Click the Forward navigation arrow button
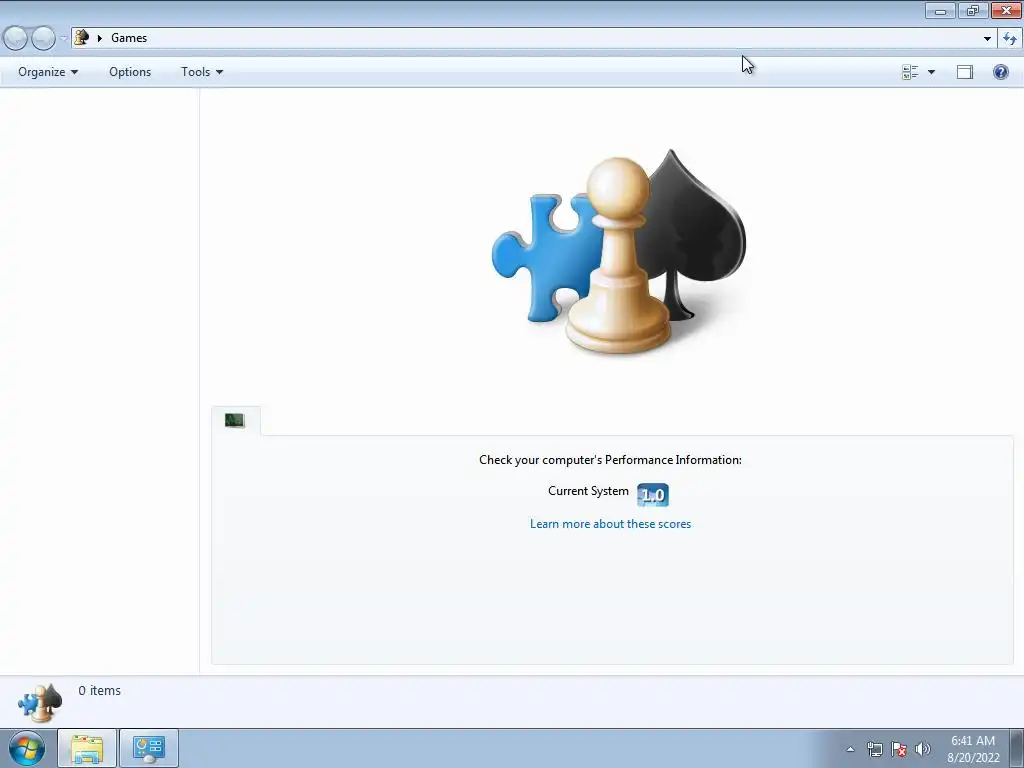Screen dimensions: 1024x768 point(43,39)
